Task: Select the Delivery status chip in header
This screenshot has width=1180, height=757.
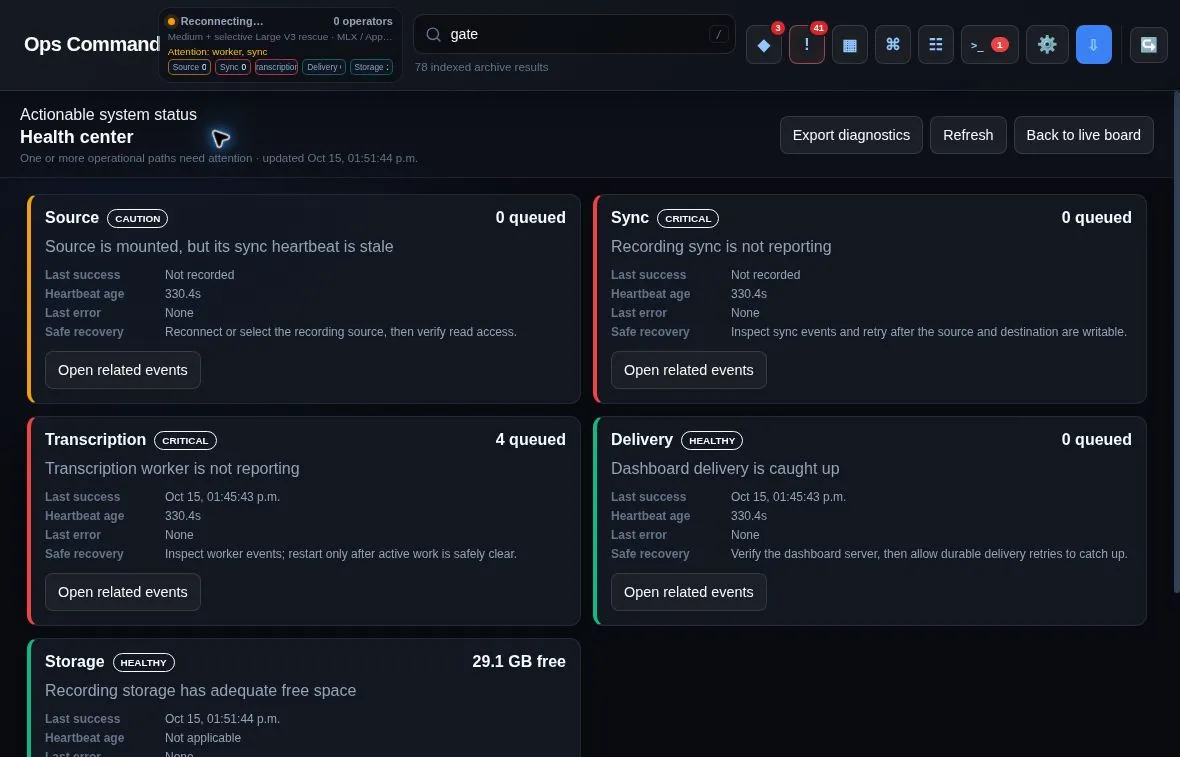Action: point(324,67)
